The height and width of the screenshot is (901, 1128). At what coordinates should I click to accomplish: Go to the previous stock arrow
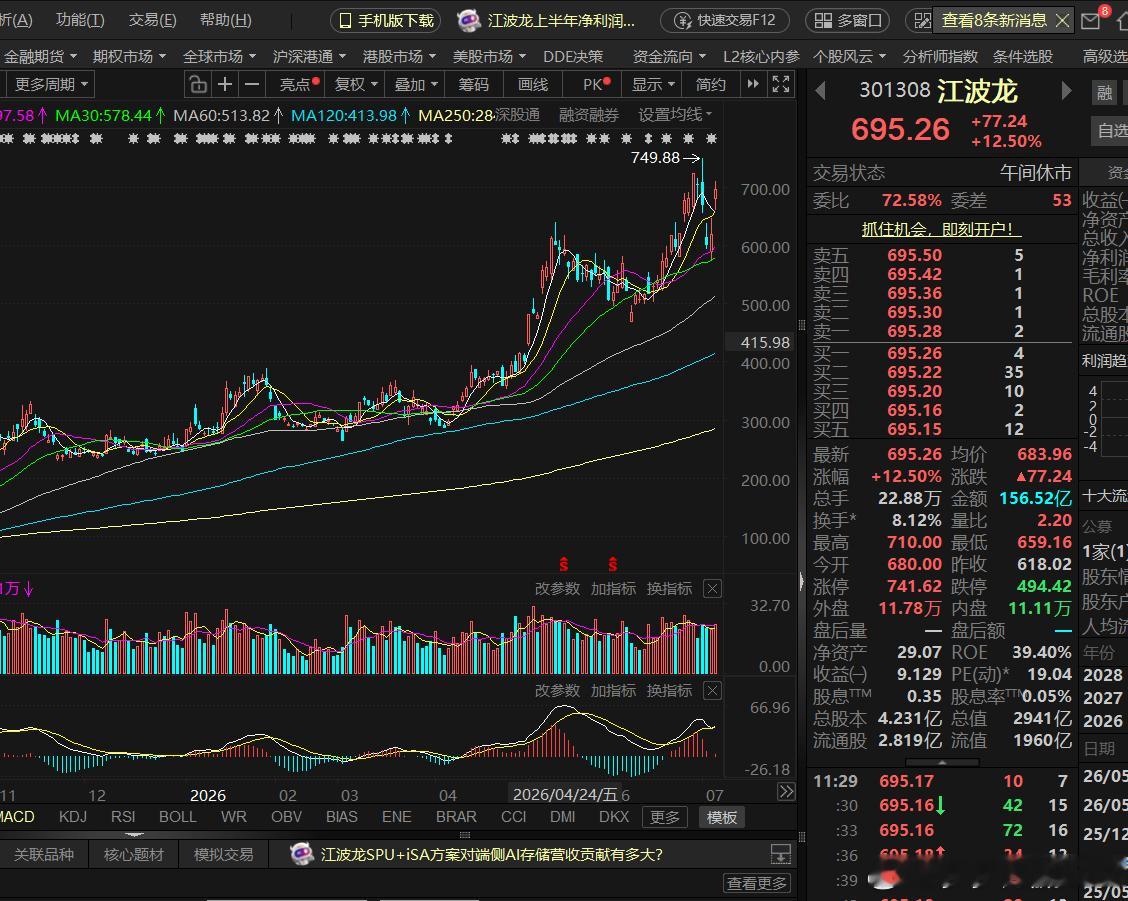(820, 91)
